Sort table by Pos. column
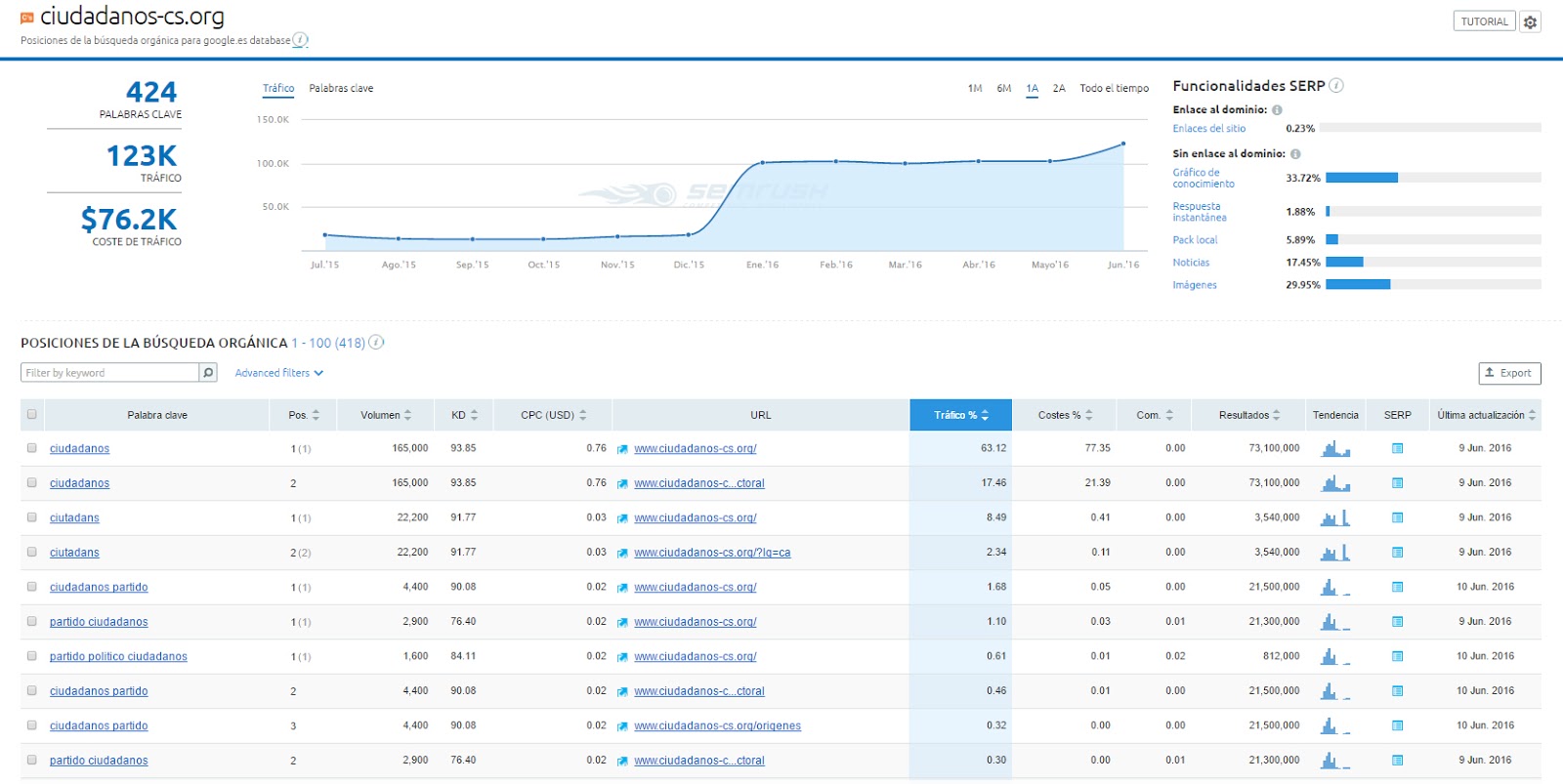1563x784 pixels. click(x=304, y=415)
